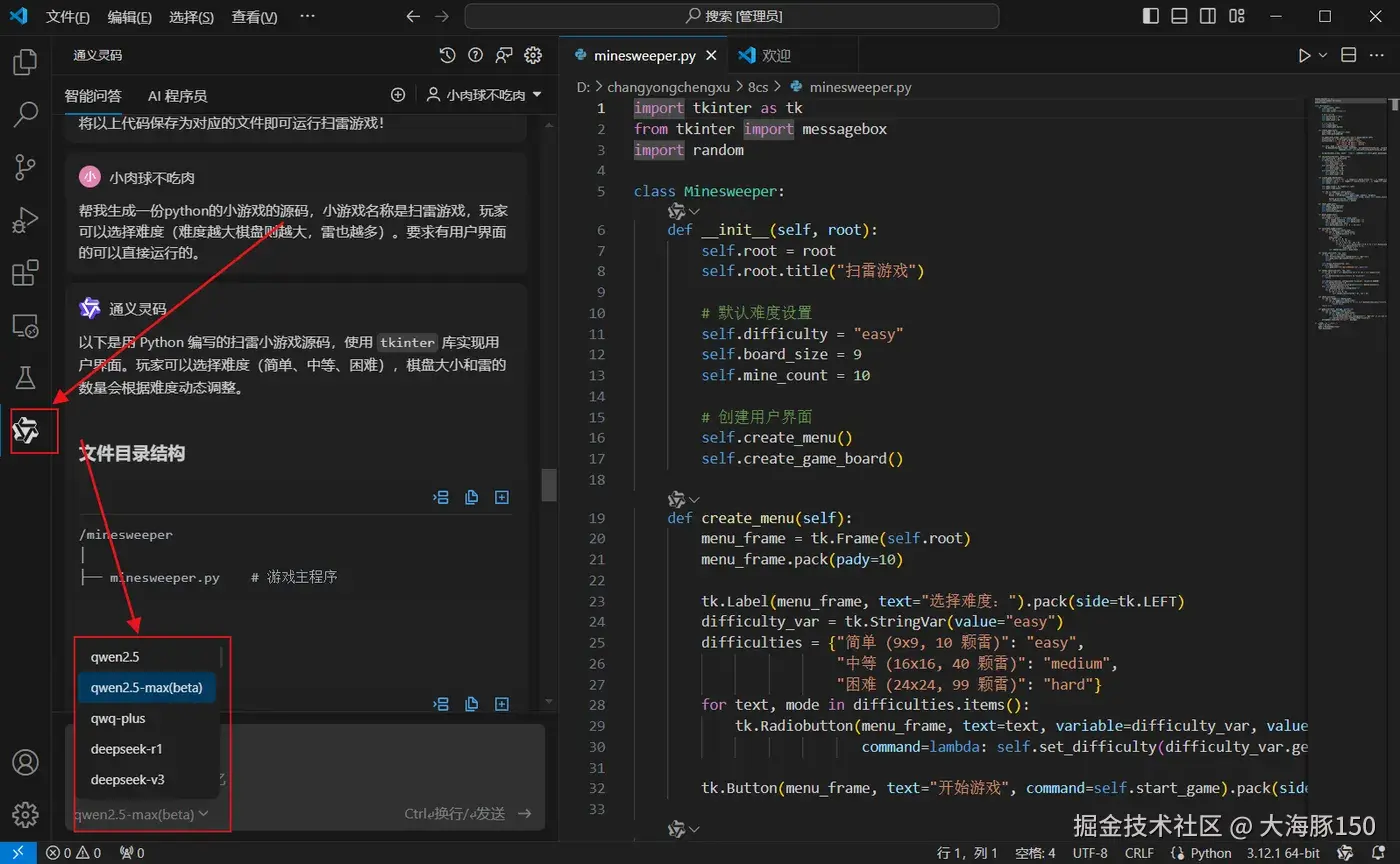Image resolution: width=1400 pixels, height=864 pixels.
Task: Create new file from /minesweeper block
Action: click(502, 497)
